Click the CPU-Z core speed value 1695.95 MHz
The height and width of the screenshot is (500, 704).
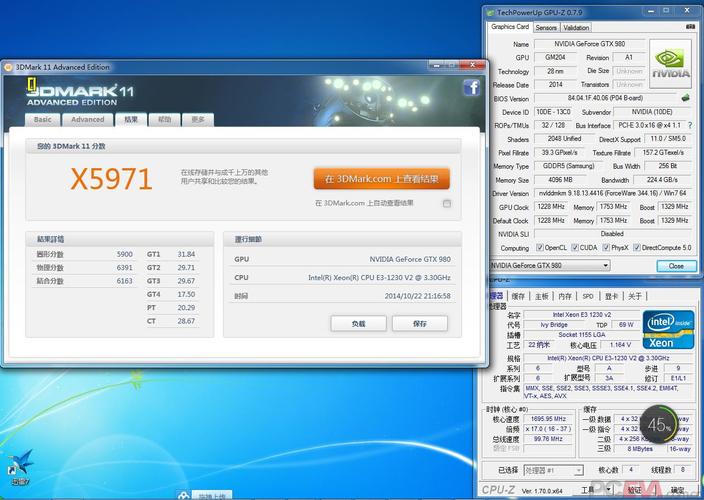click(x=548, y=419)
